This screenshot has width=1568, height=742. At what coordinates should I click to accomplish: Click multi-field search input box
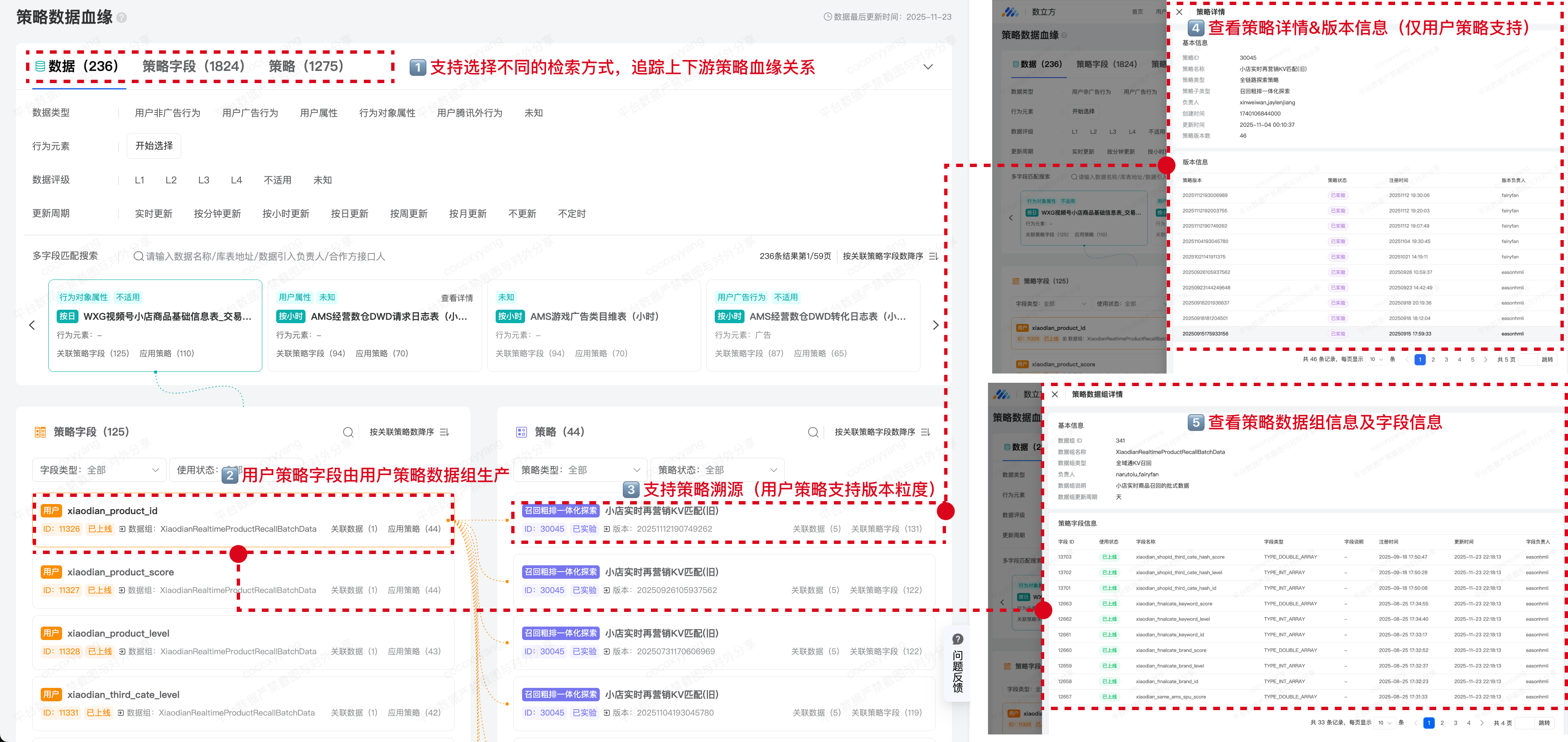(265, 256)
